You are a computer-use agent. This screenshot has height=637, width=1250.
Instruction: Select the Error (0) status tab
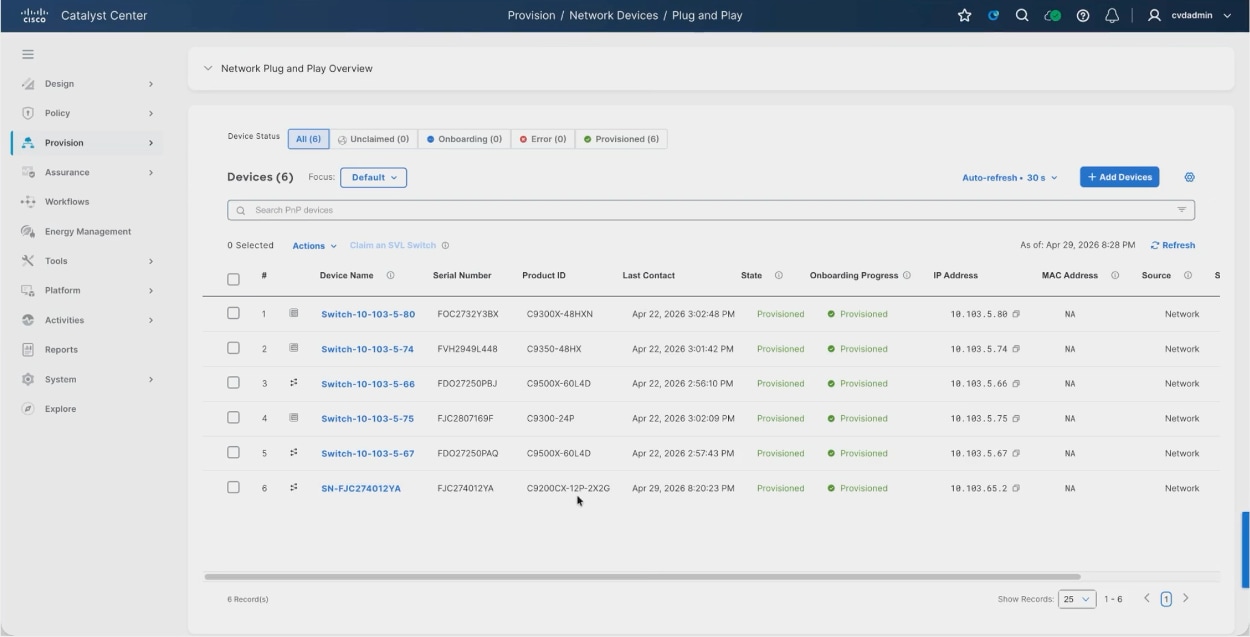pyautogui.click(x=543, y=140)
